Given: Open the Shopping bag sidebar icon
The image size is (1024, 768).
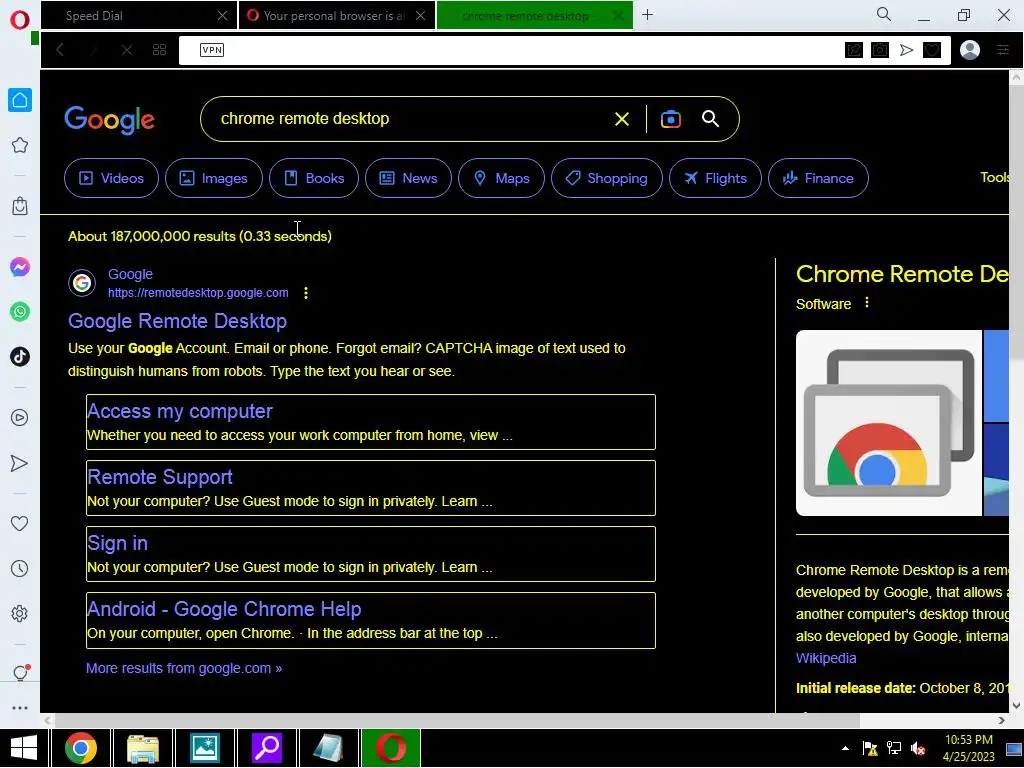Looking at the screenshot, I should pyautogui.click(x=20, y=206).
